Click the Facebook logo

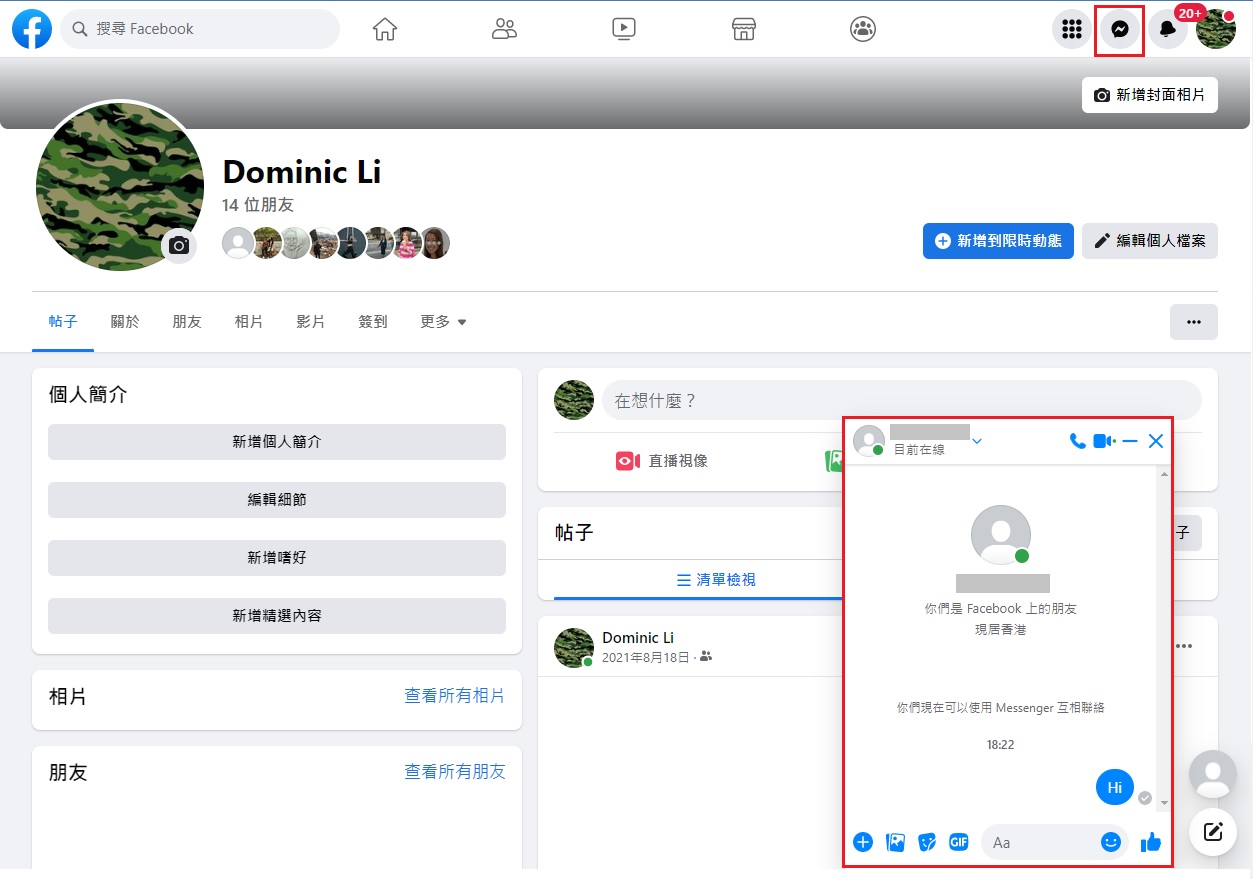(32, 29)
